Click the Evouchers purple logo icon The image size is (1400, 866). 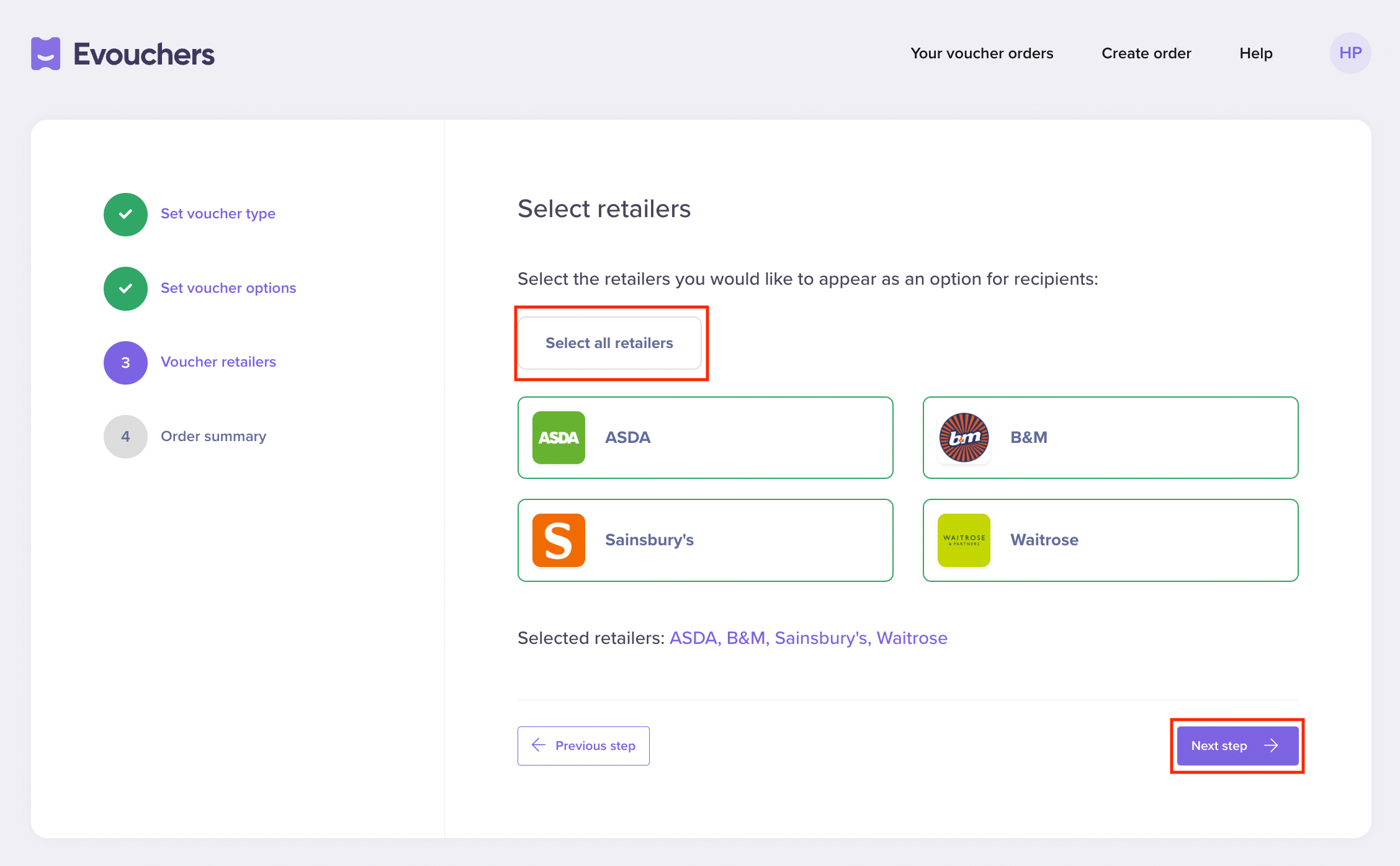(46, 54)
